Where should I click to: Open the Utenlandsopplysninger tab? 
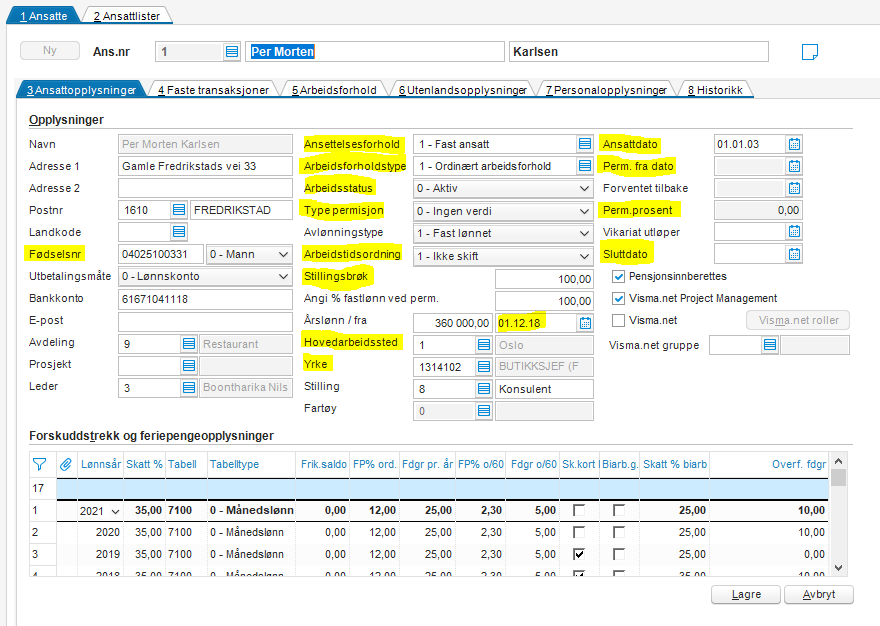pos(463,90)
